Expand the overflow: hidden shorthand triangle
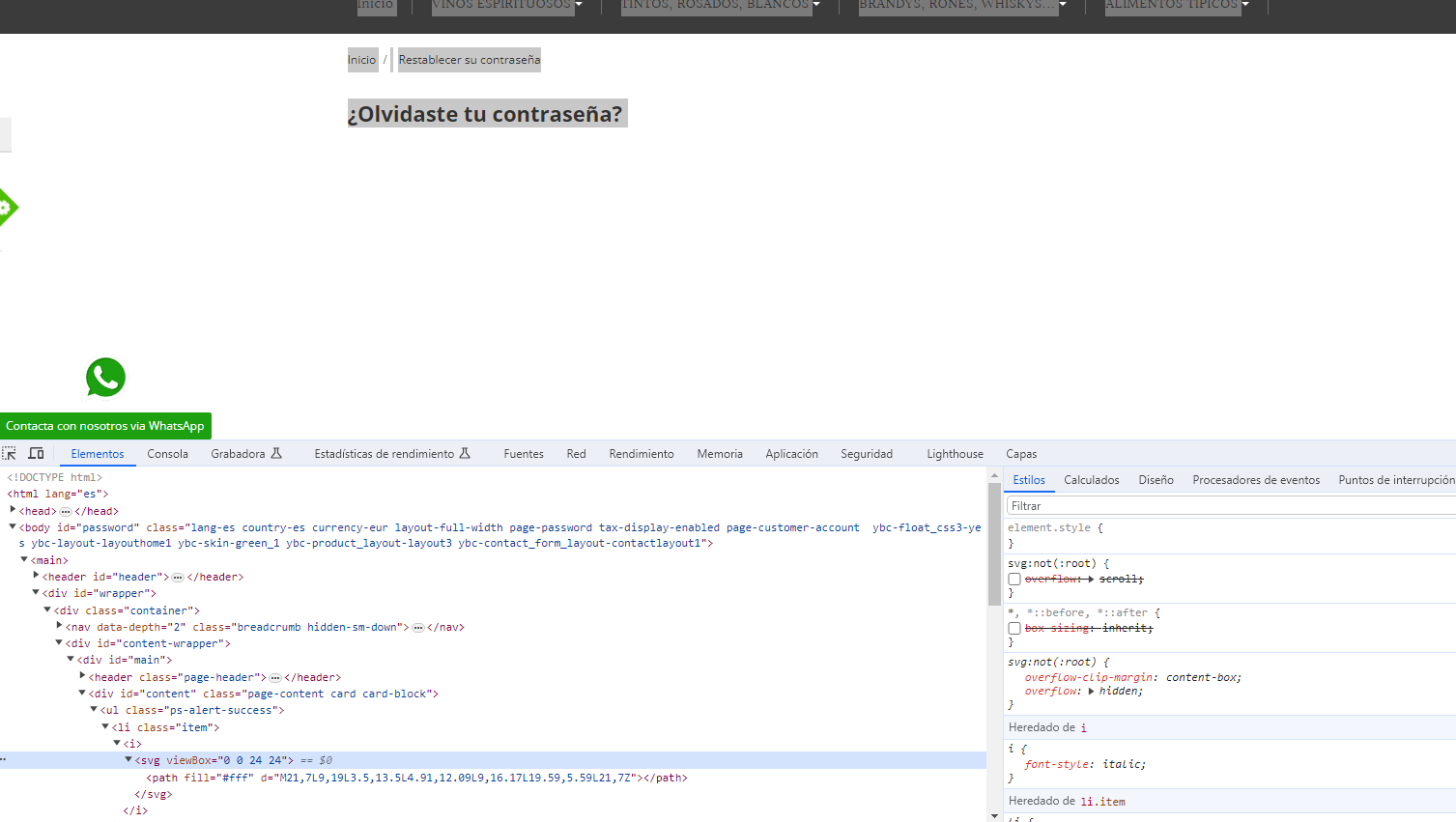The image size is (1456, 822). [x=1092, y=692]
